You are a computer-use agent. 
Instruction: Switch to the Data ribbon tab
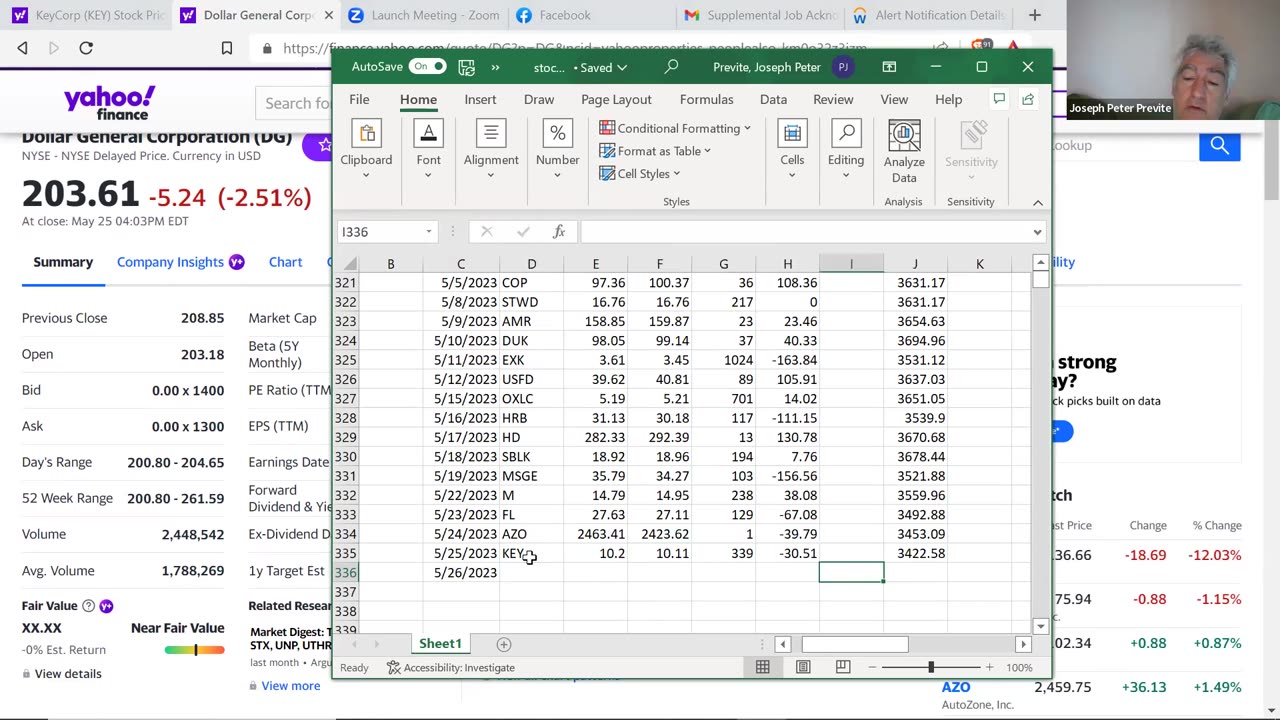[773, 100]
